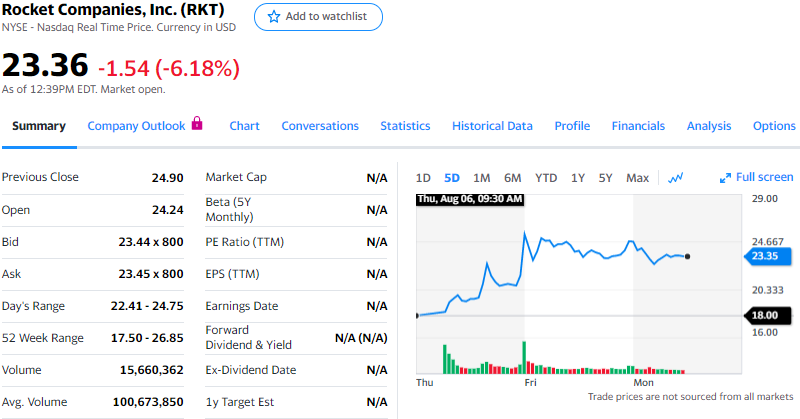Viewport: 800px width, 419px height.
Task: Go to the Options tab
Action: [774, 126]
